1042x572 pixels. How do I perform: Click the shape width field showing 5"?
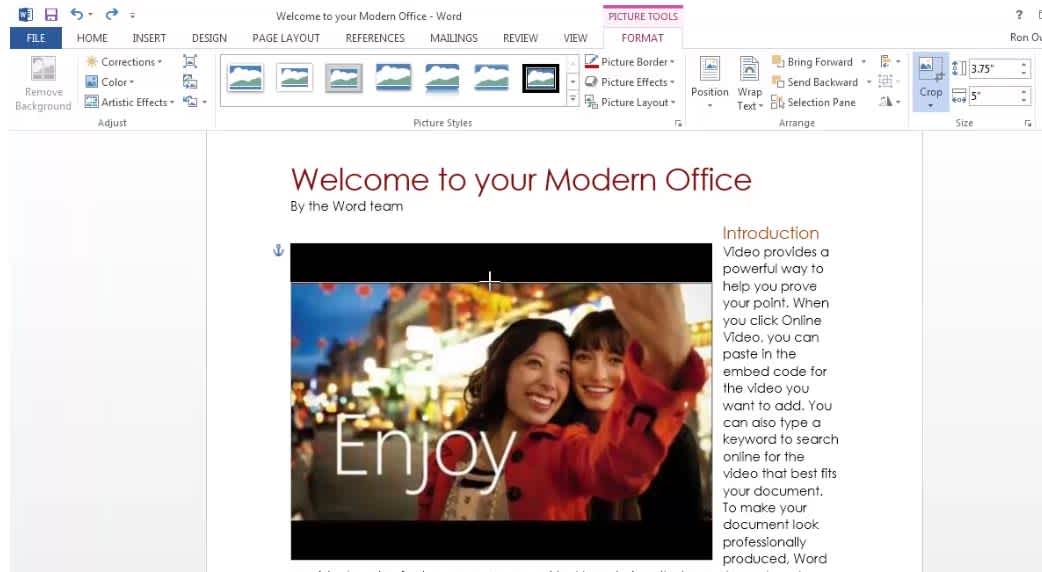point(992,96)
